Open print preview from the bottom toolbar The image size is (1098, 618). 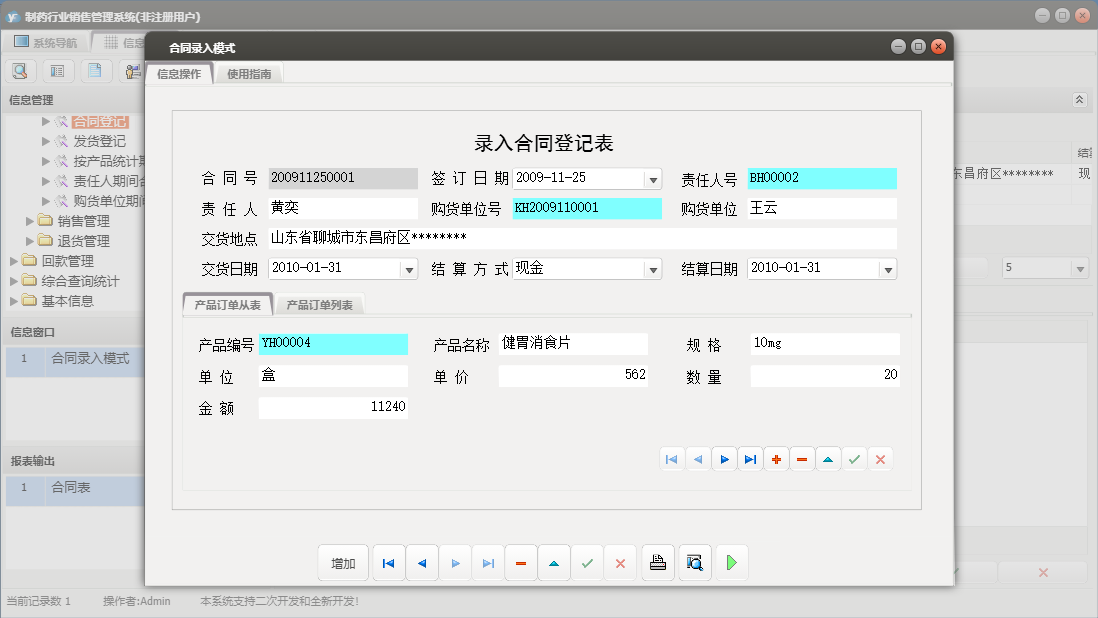coord(694,562)
